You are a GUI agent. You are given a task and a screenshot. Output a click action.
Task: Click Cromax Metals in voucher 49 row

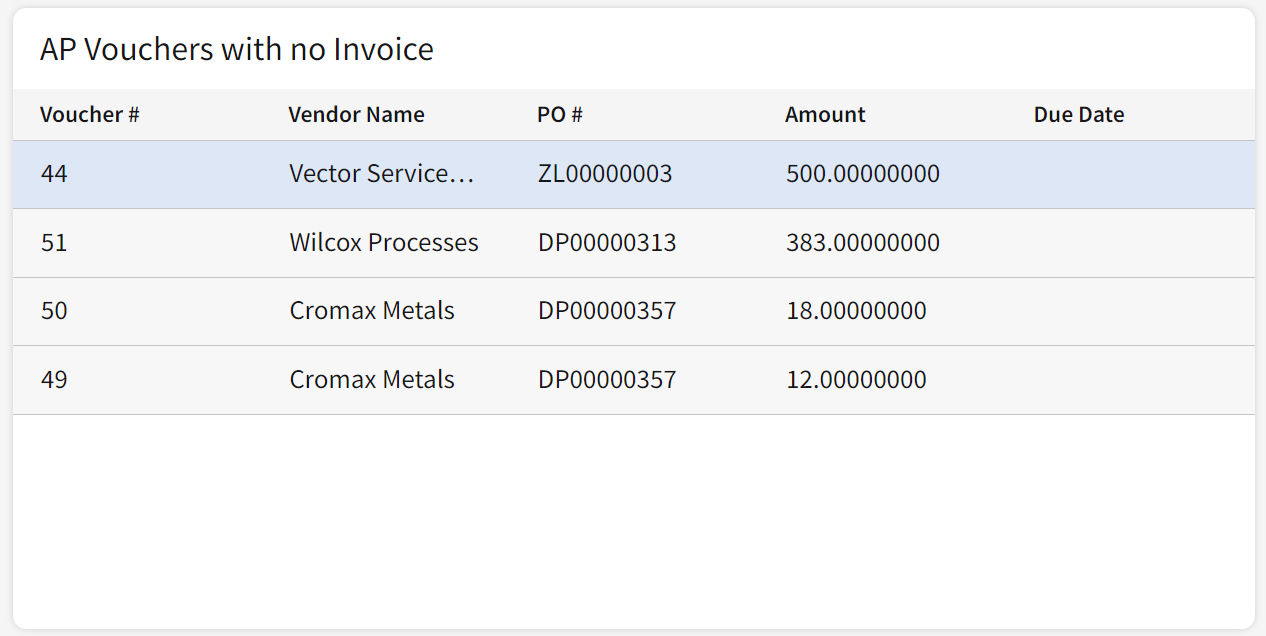pos(372,380)
